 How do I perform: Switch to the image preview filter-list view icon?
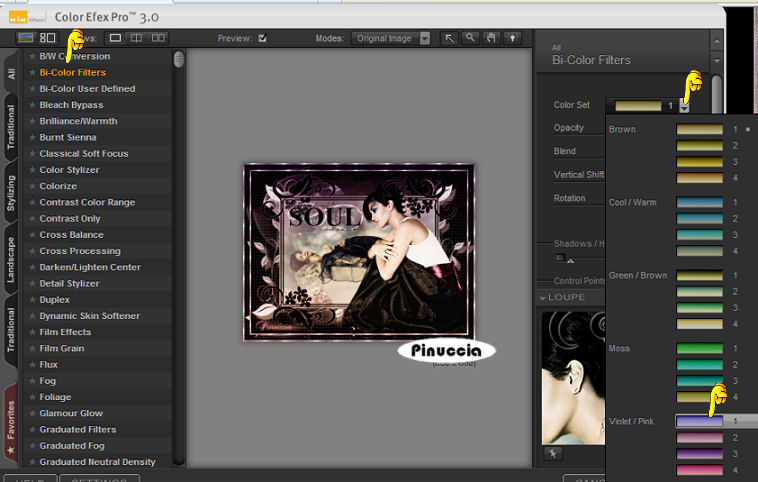(x=25, y=38)
